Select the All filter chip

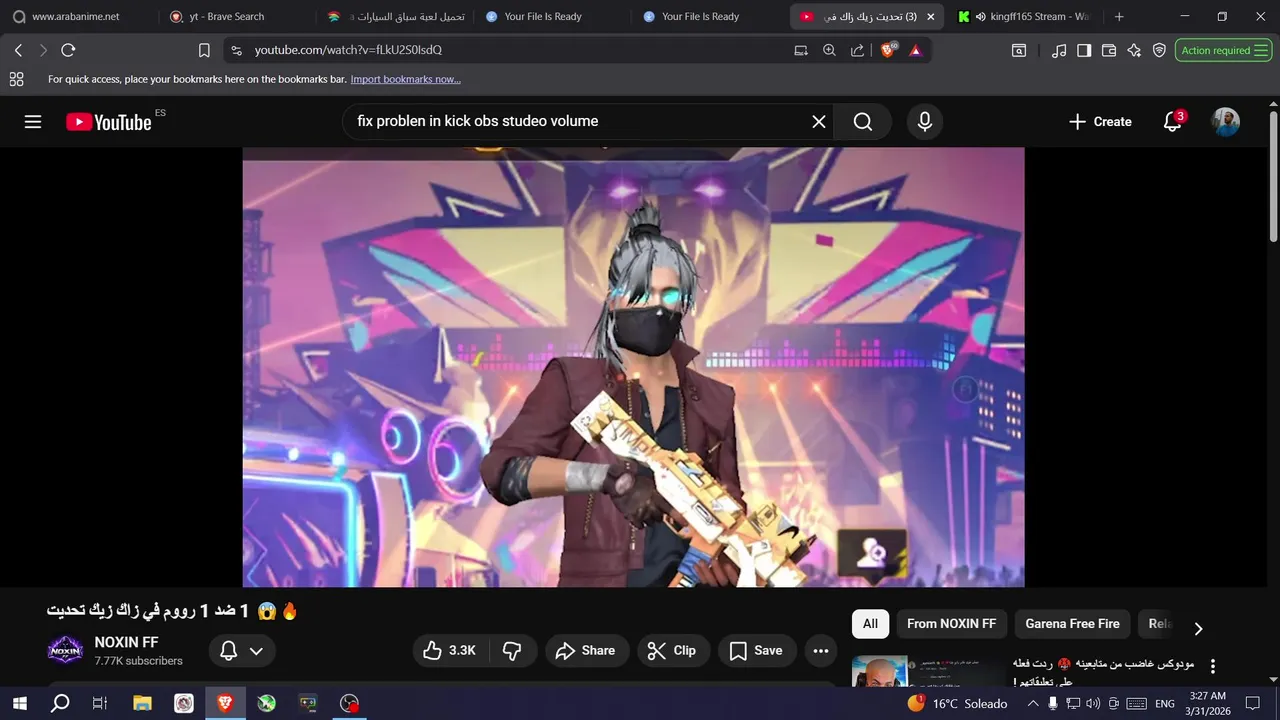870,624
